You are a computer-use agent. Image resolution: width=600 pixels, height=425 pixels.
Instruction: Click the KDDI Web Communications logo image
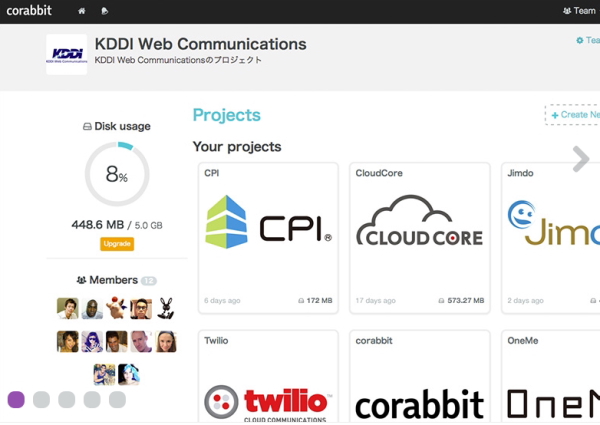click(66, 54)
